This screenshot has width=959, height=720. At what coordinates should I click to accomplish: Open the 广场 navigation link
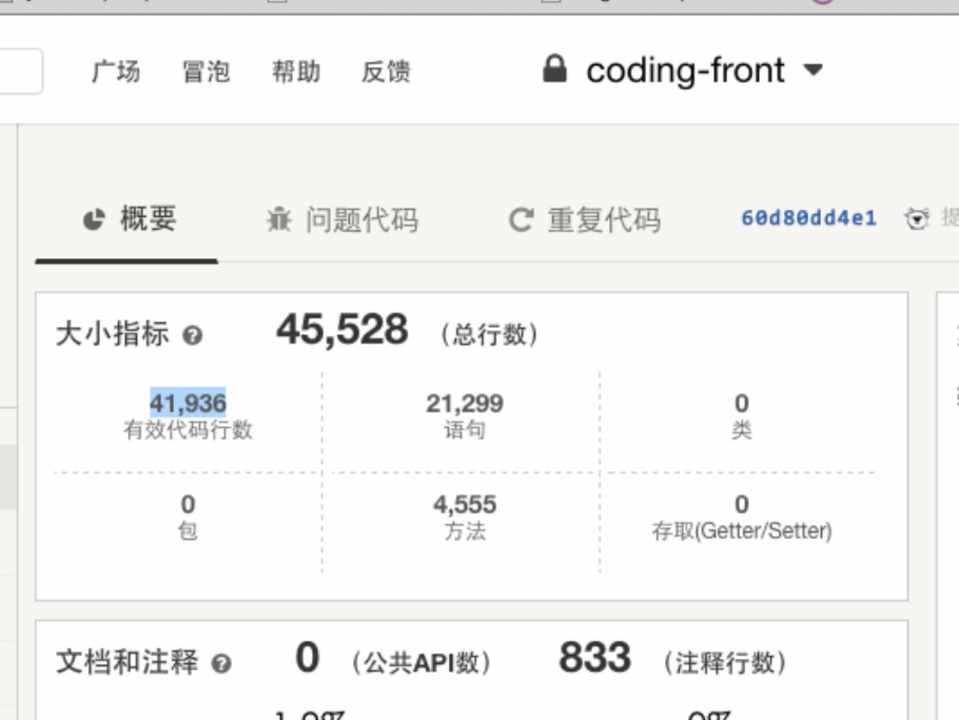click(x=116, y=72)
